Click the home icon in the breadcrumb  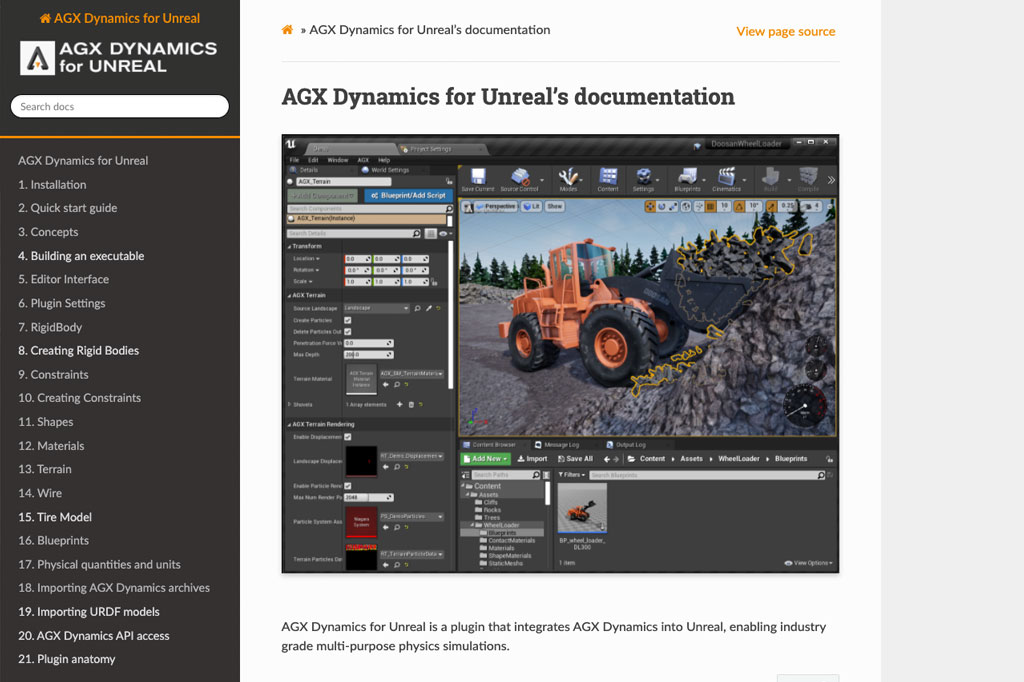coord(287,29)
